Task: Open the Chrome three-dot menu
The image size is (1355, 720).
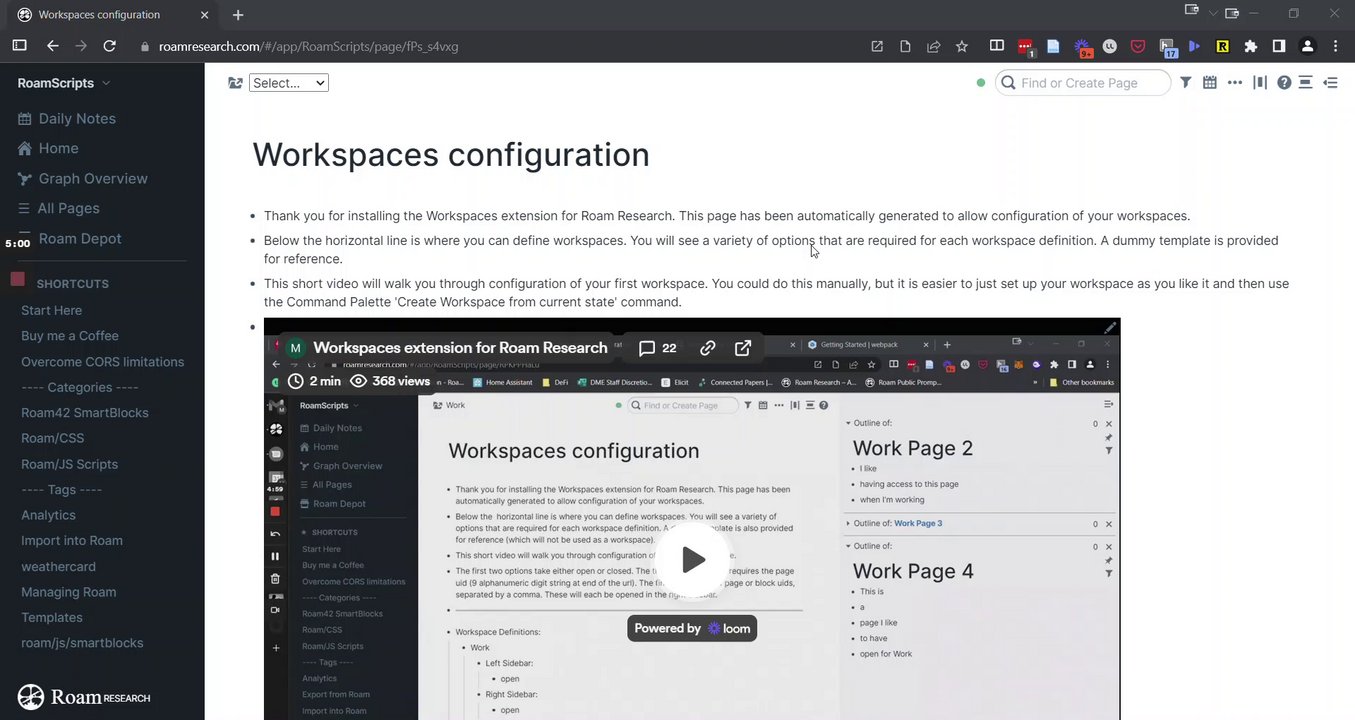Action: click(1336, 46)
